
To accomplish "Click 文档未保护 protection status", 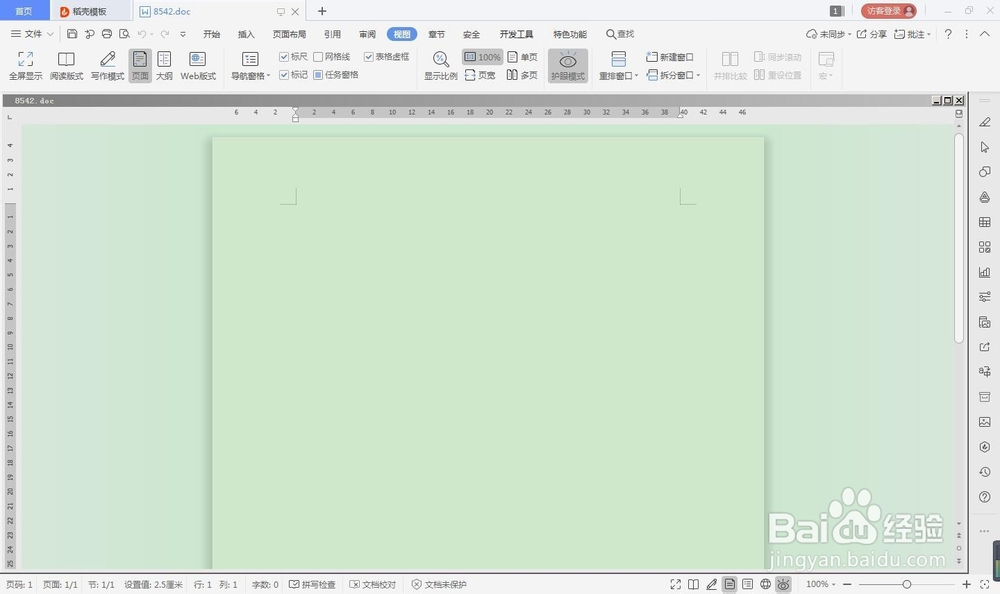I will pyautogui.click(x=439, y=584).
